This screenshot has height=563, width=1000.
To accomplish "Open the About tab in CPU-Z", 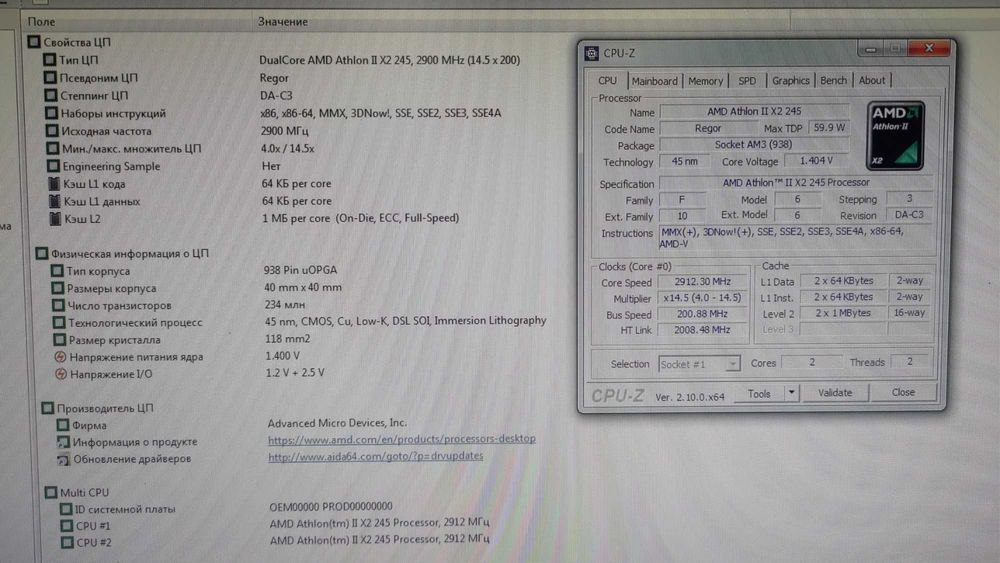I will click(872, 80).
